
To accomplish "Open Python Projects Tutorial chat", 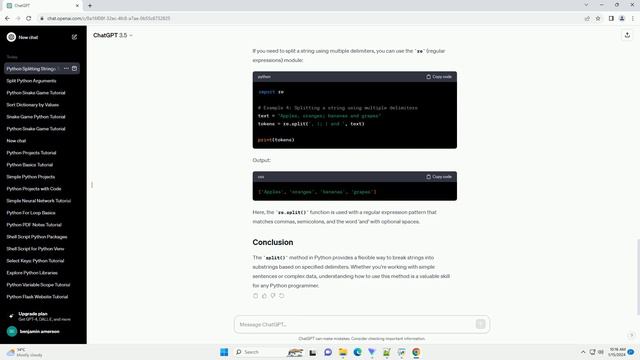I will point(31,153).
